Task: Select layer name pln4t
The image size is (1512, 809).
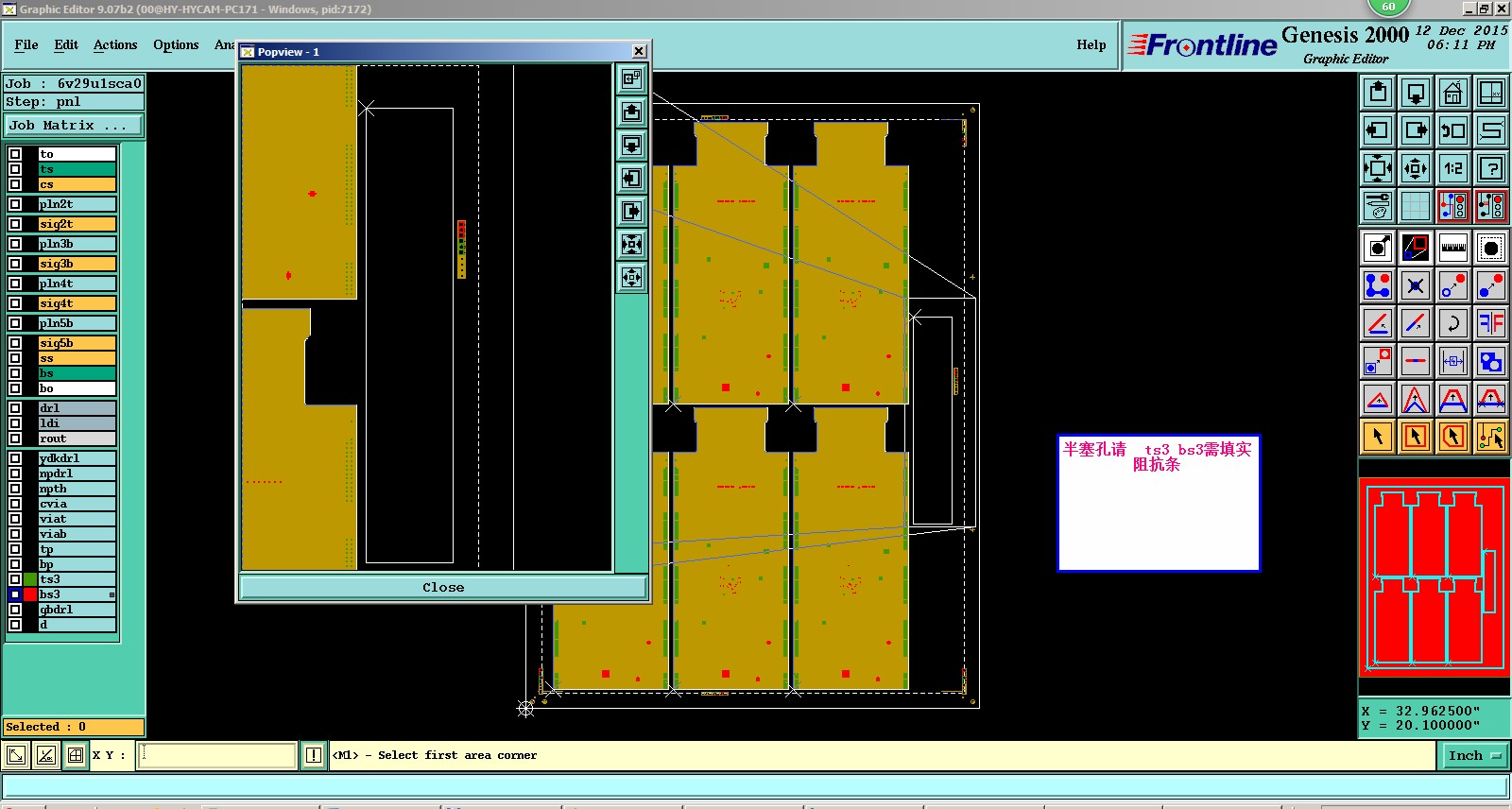Action: (x=77, y=284)
